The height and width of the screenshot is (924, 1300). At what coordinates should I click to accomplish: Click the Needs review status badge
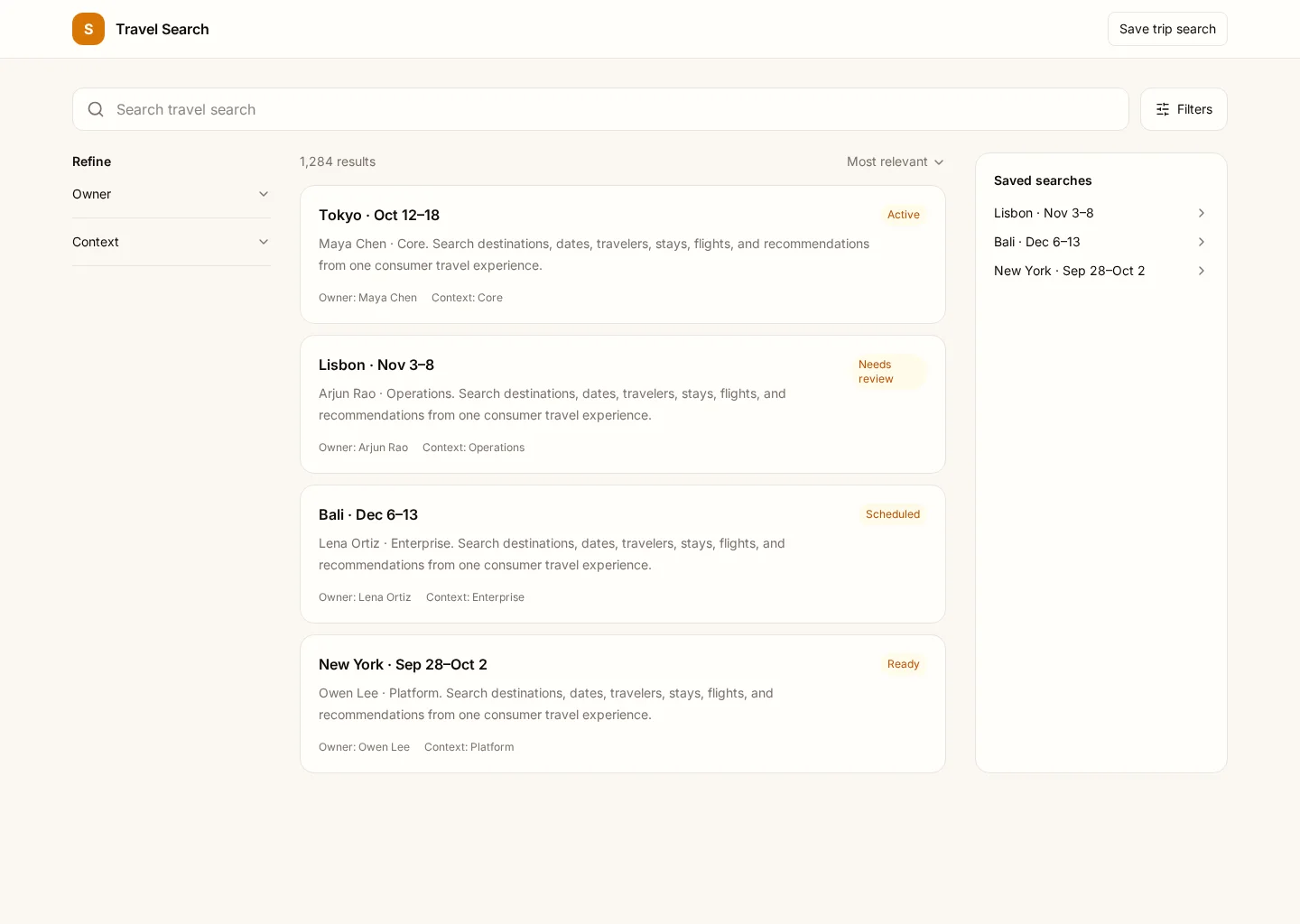tap(889, 372)
